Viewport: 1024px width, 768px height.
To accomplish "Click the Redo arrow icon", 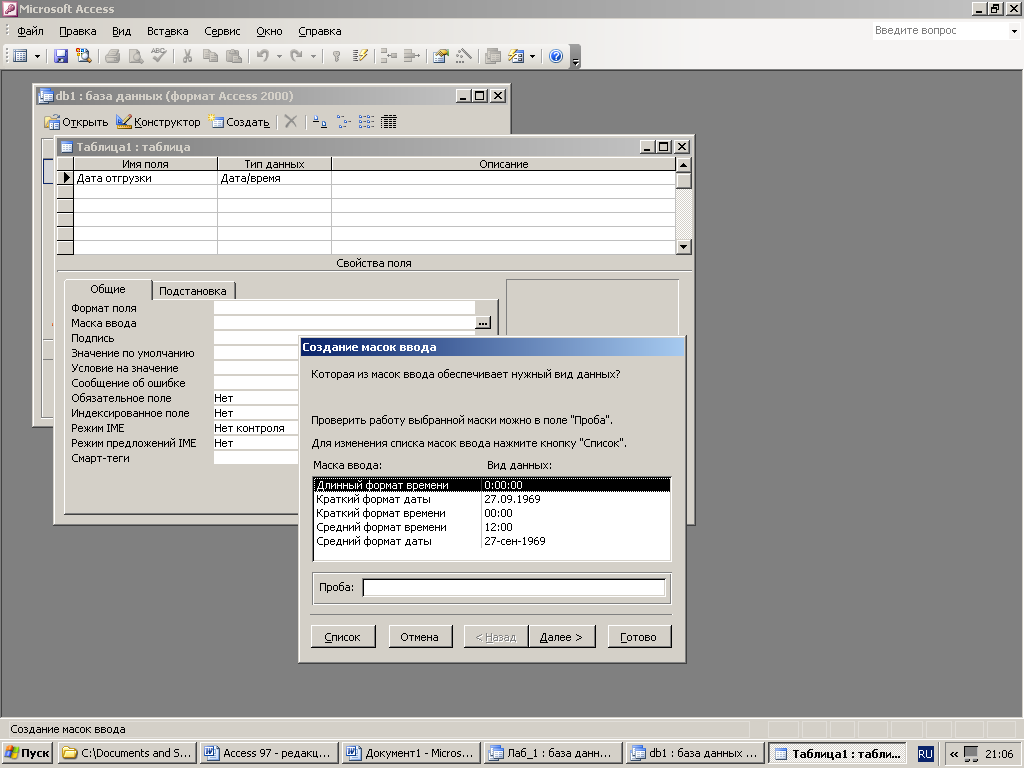I will coord(296,56).
